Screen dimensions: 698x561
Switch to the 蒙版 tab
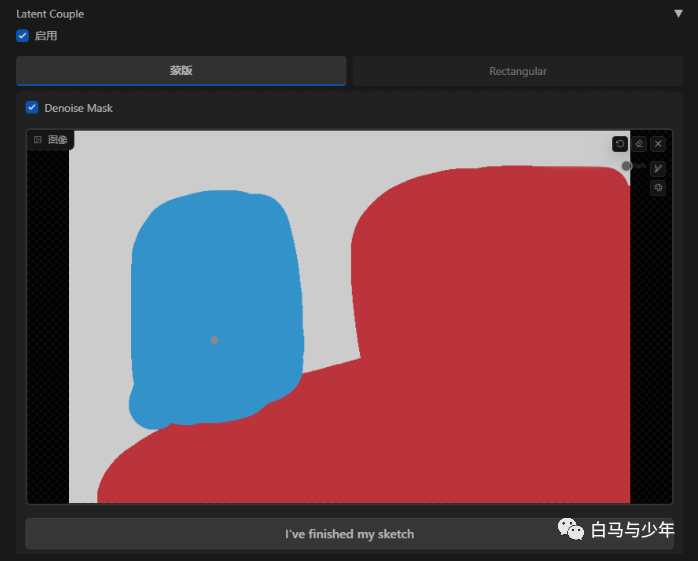click(x=181, y=71)
